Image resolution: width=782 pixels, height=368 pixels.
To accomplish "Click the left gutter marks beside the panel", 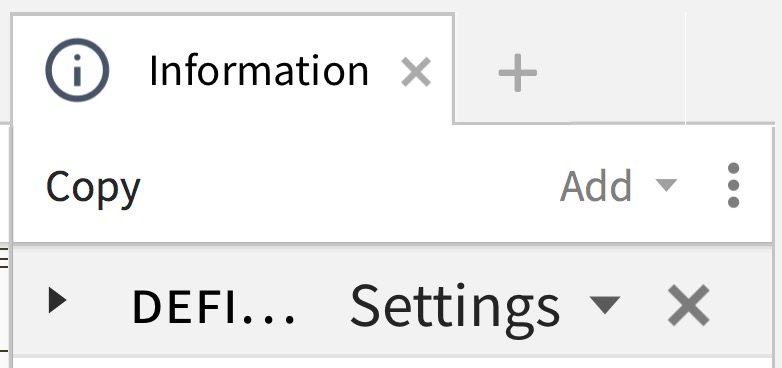I will pos(4,259).
